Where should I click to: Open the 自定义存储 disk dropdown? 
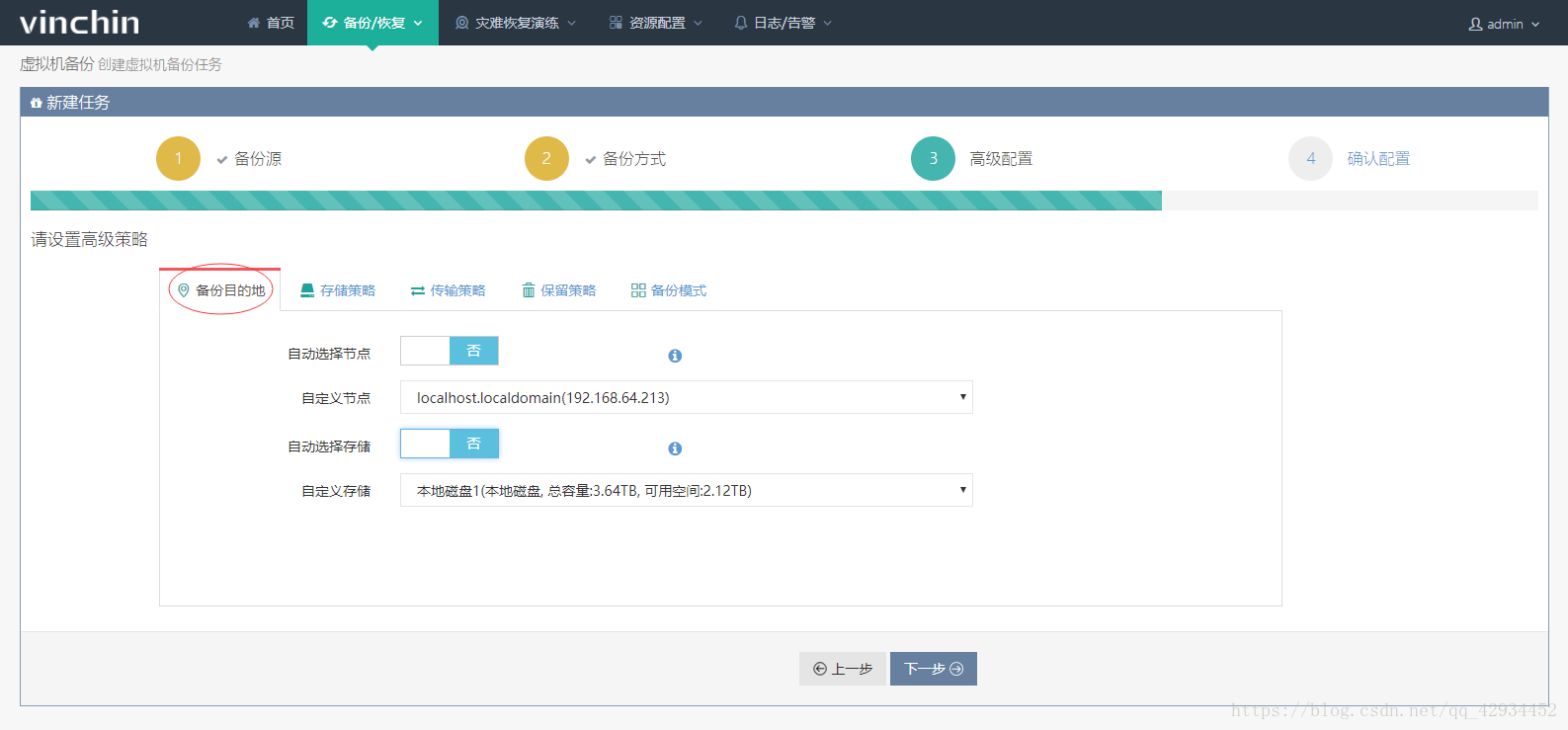[686, 490]
